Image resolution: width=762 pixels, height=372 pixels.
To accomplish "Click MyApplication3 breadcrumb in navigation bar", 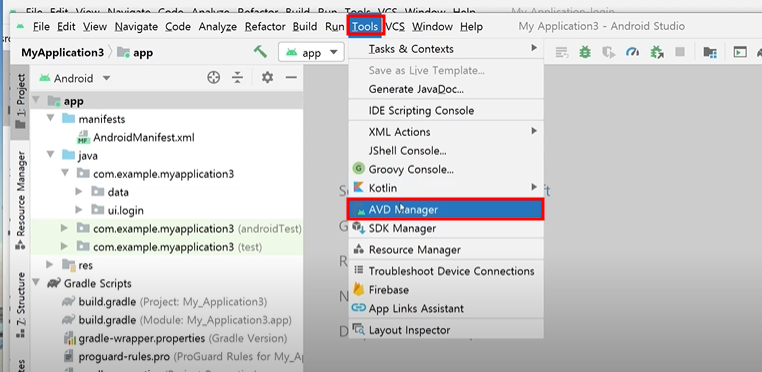I will [x=62, y=53].
